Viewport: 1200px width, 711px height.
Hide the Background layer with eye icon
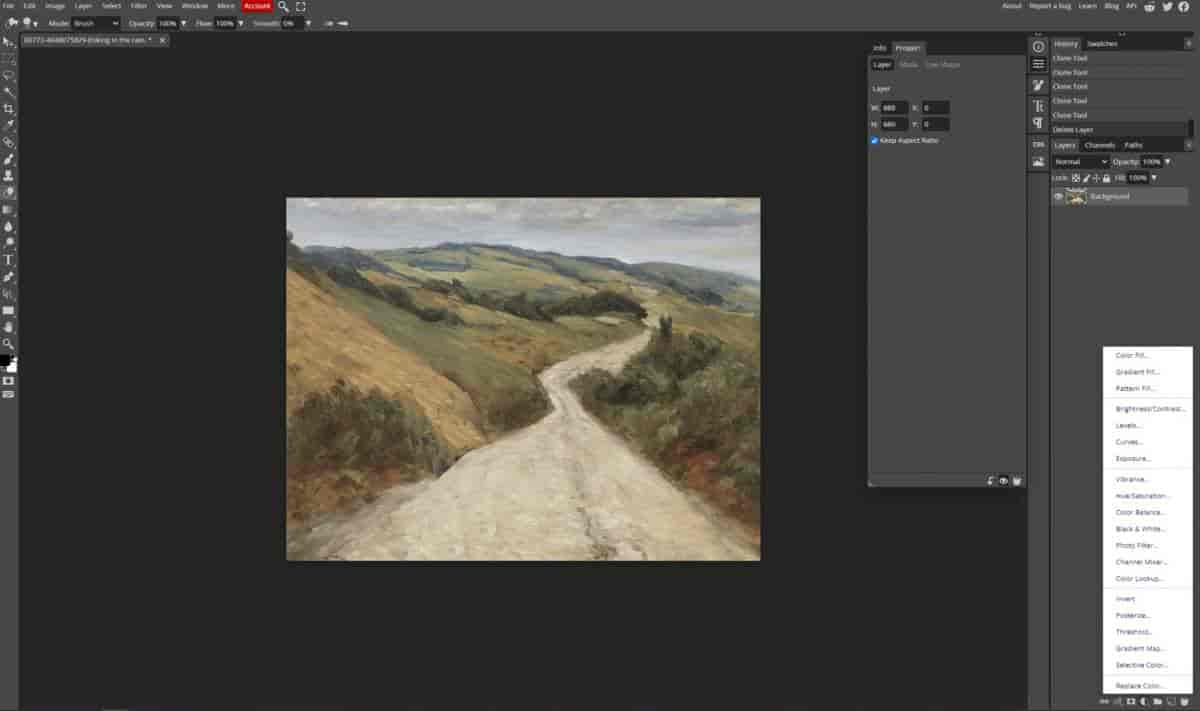[x=1058, y=197]
